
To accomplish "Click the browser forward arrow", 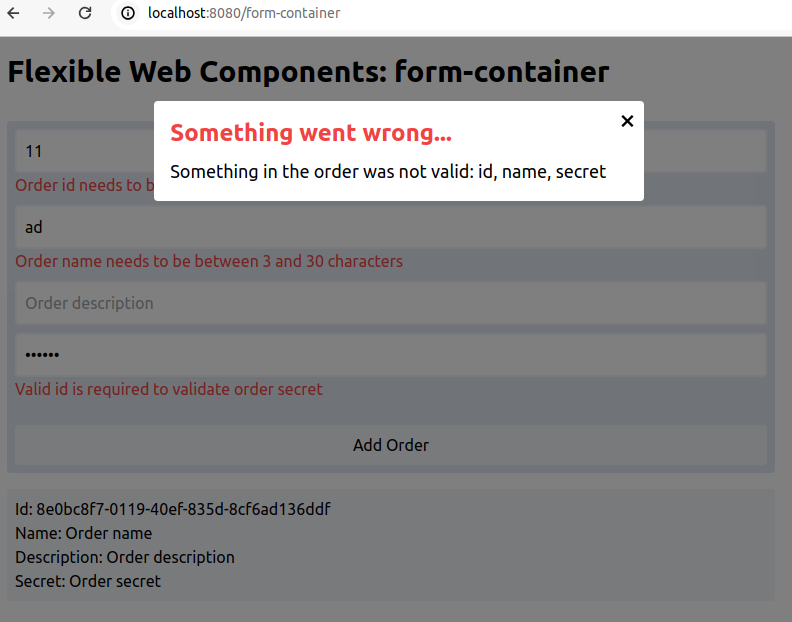I will point(49,13).
